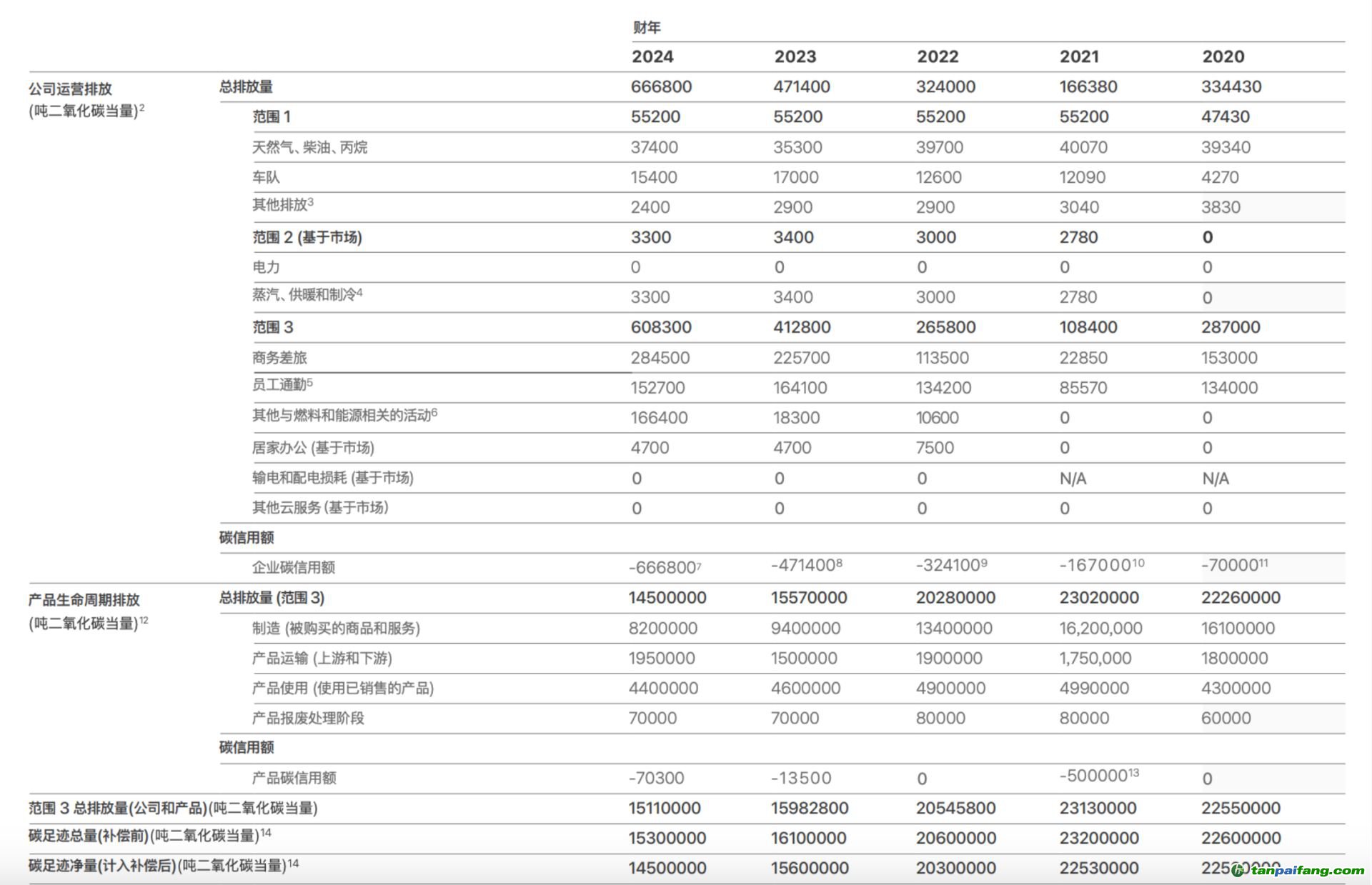Click the 碳足迹总量(补偿前) row label

tap(150, 836)
